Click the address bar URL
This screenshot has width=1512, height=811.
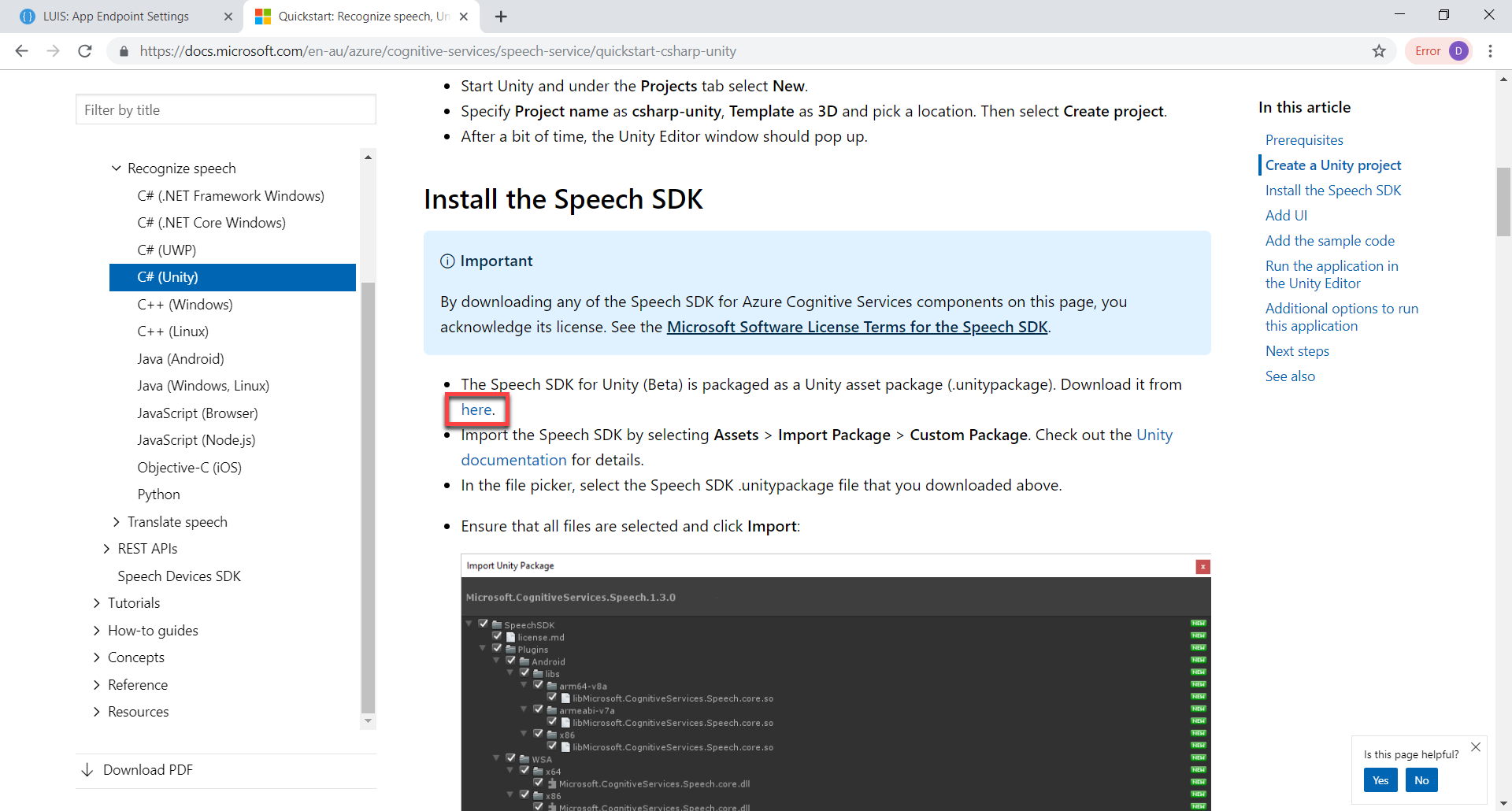(438, 51)
